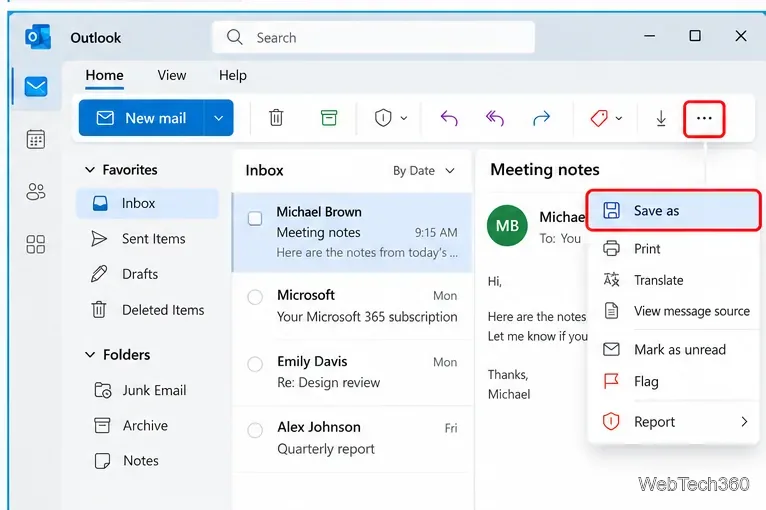Choose Flag from the menu

pyautogui.click(x=673, y=381)
